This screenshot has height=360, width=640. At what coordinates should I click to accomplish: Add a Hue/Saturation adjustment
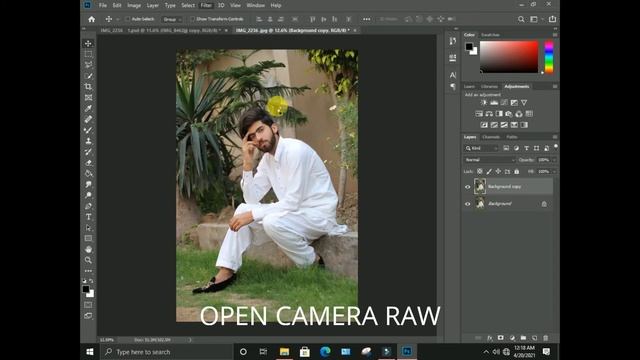tap(479, 114)
